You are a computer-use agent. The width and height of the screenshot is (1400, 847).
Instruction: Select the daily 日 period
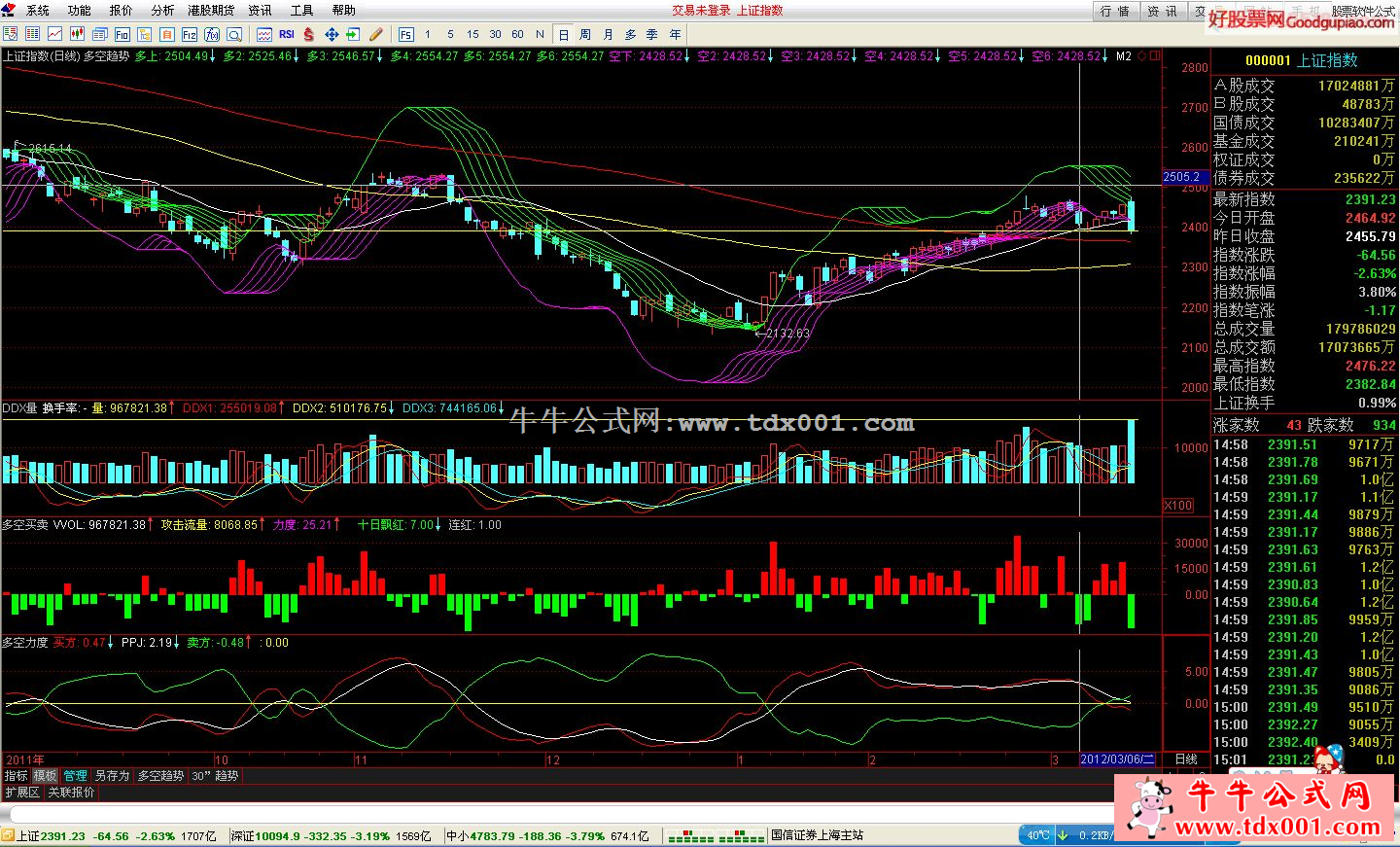point(564,34)
